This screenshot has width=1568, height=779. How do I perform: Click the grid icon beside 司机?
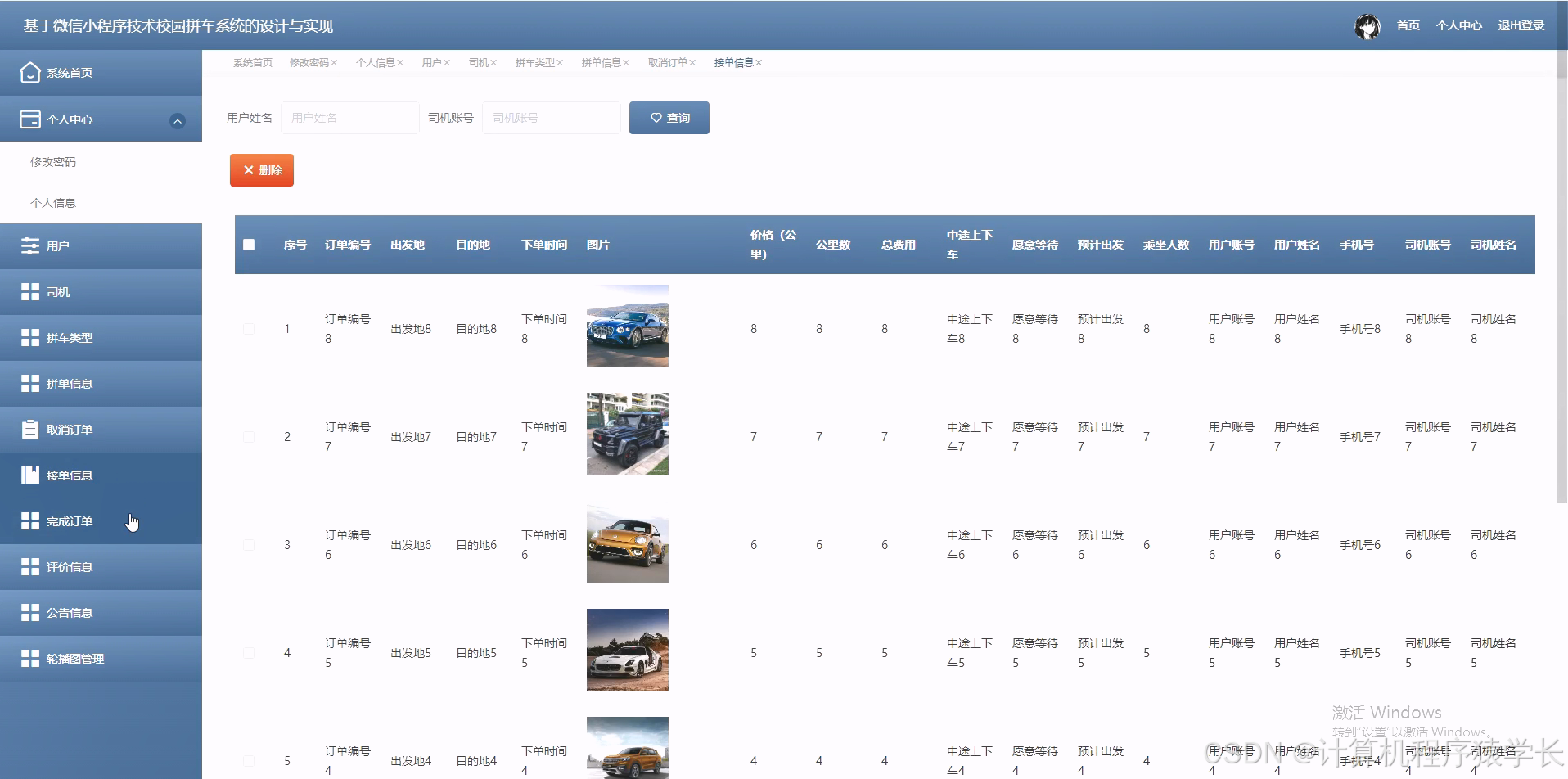(30, 292)
